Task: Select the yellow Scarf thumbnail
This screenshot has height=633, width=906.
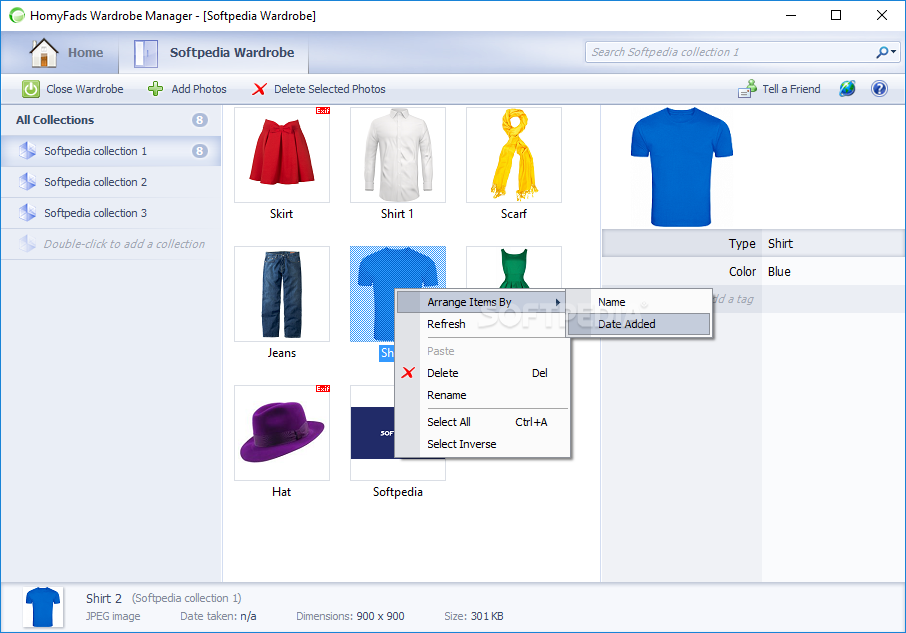Action: [514, 155]
